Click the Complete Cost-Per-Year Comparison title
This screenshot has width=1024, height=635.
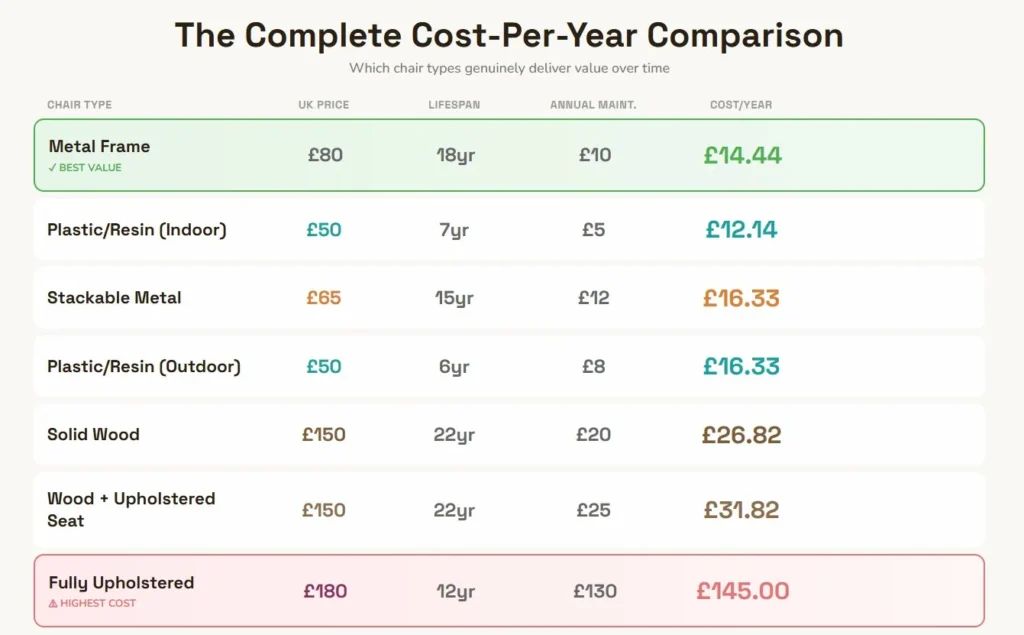pyautogui.click(x=509, y=35)
